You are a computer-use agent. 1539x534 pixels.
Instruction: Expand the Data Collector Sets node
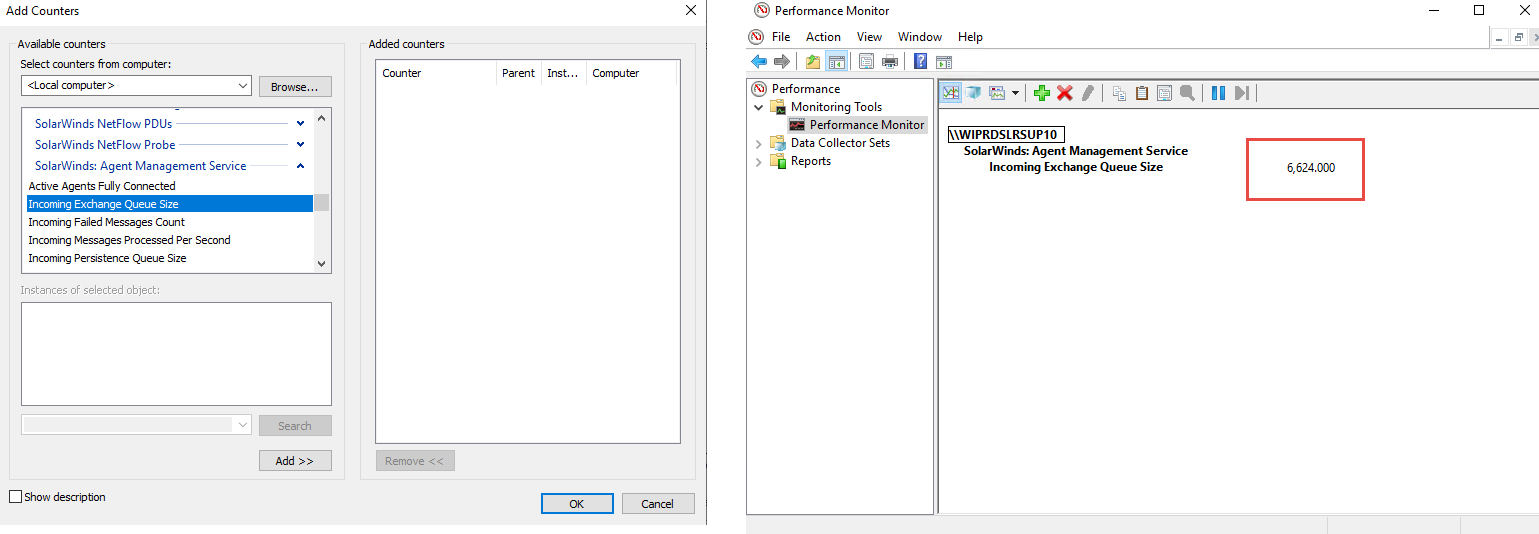tap(758, 143)
